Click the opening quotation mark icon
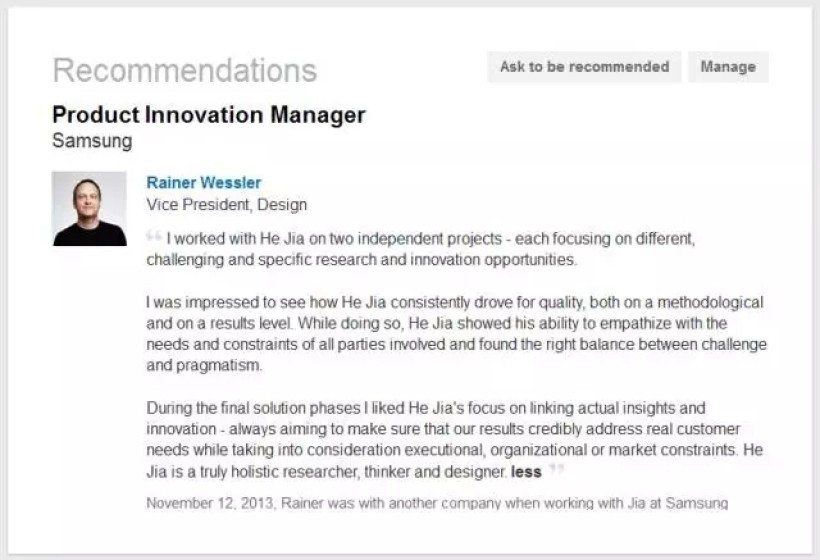The height and width of the screenshot is (560, 820). [x=154, y=238]
